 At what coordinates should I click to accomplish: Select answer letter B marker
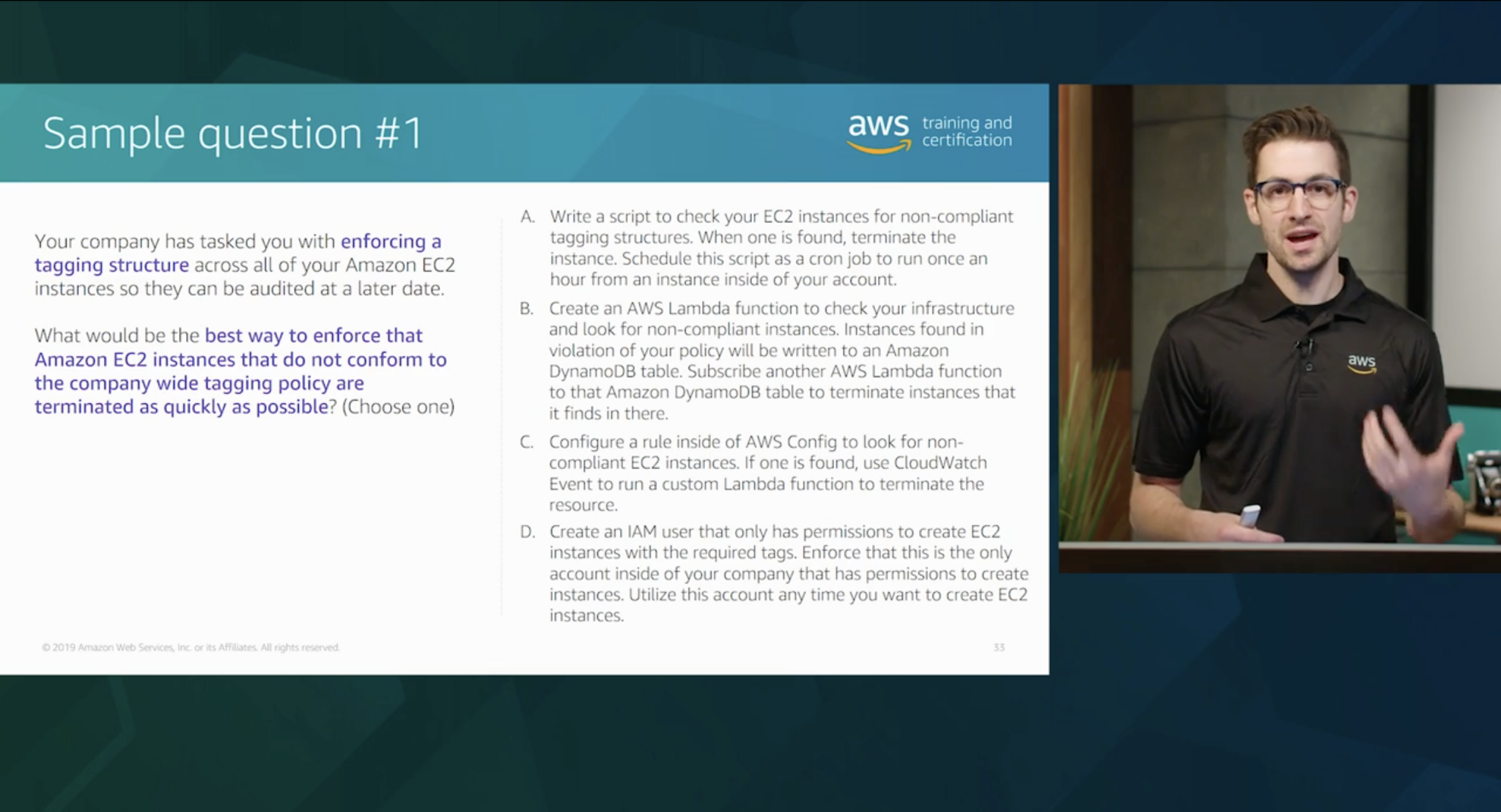click(x=526, y=309)
